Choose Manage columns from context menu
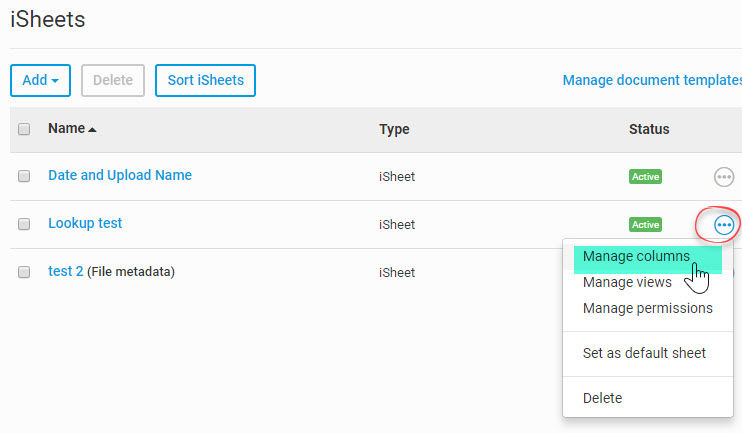This screenshot has height=433, width=742. [x=636, y=257]
